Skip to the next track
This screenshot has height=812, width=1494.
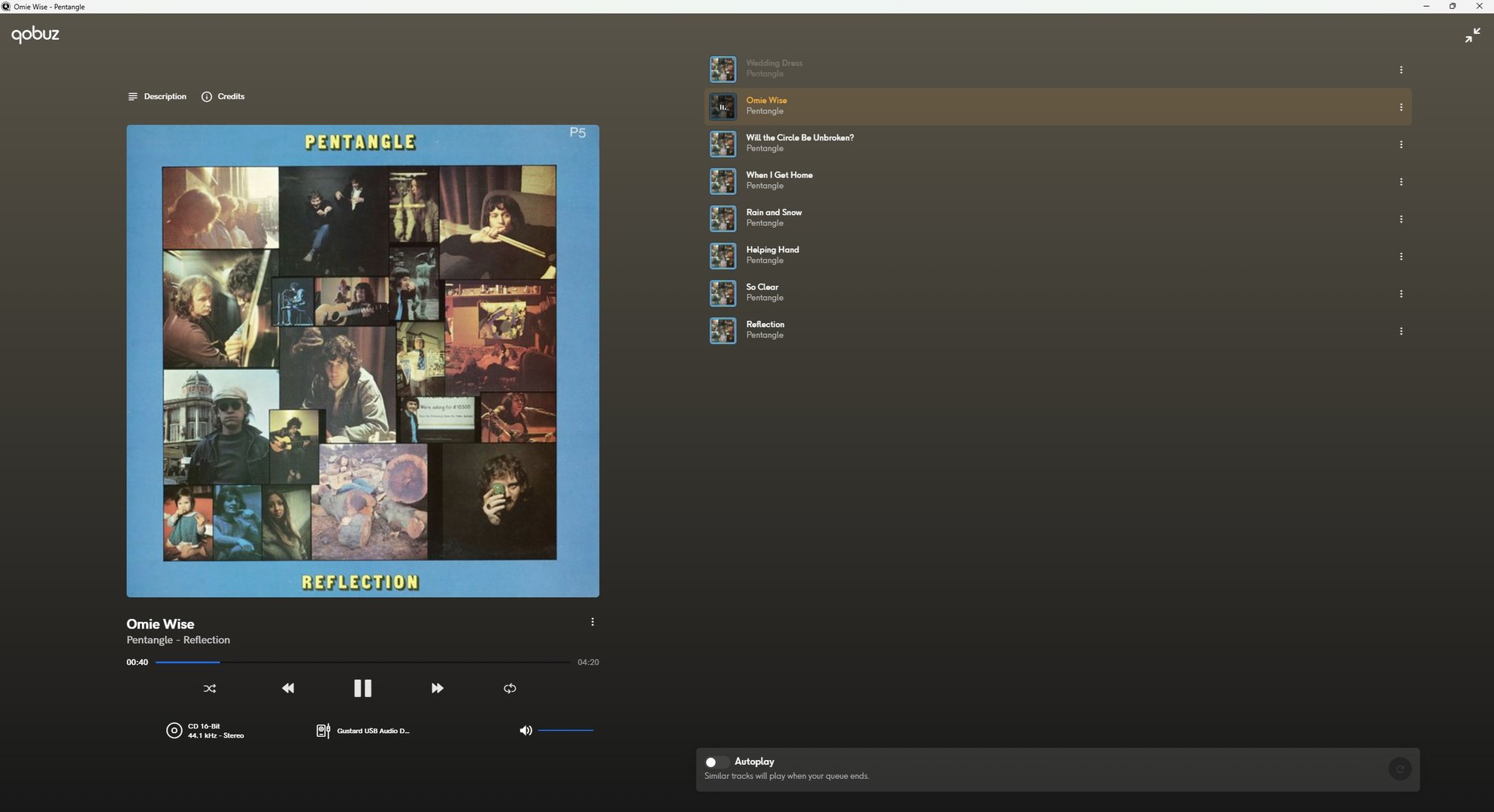tap(437, 688)
